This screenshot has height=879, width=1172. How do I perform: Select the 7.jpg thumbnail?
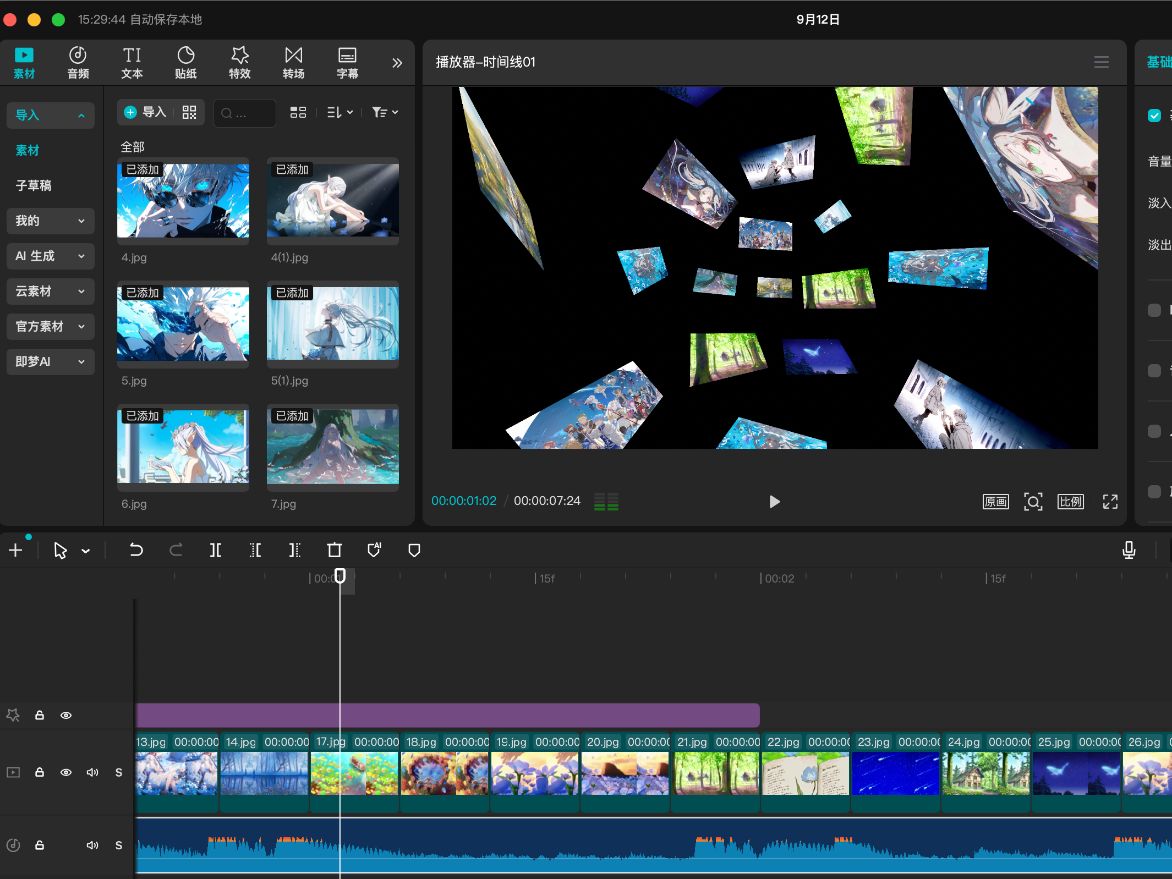(x=333, y=447)
